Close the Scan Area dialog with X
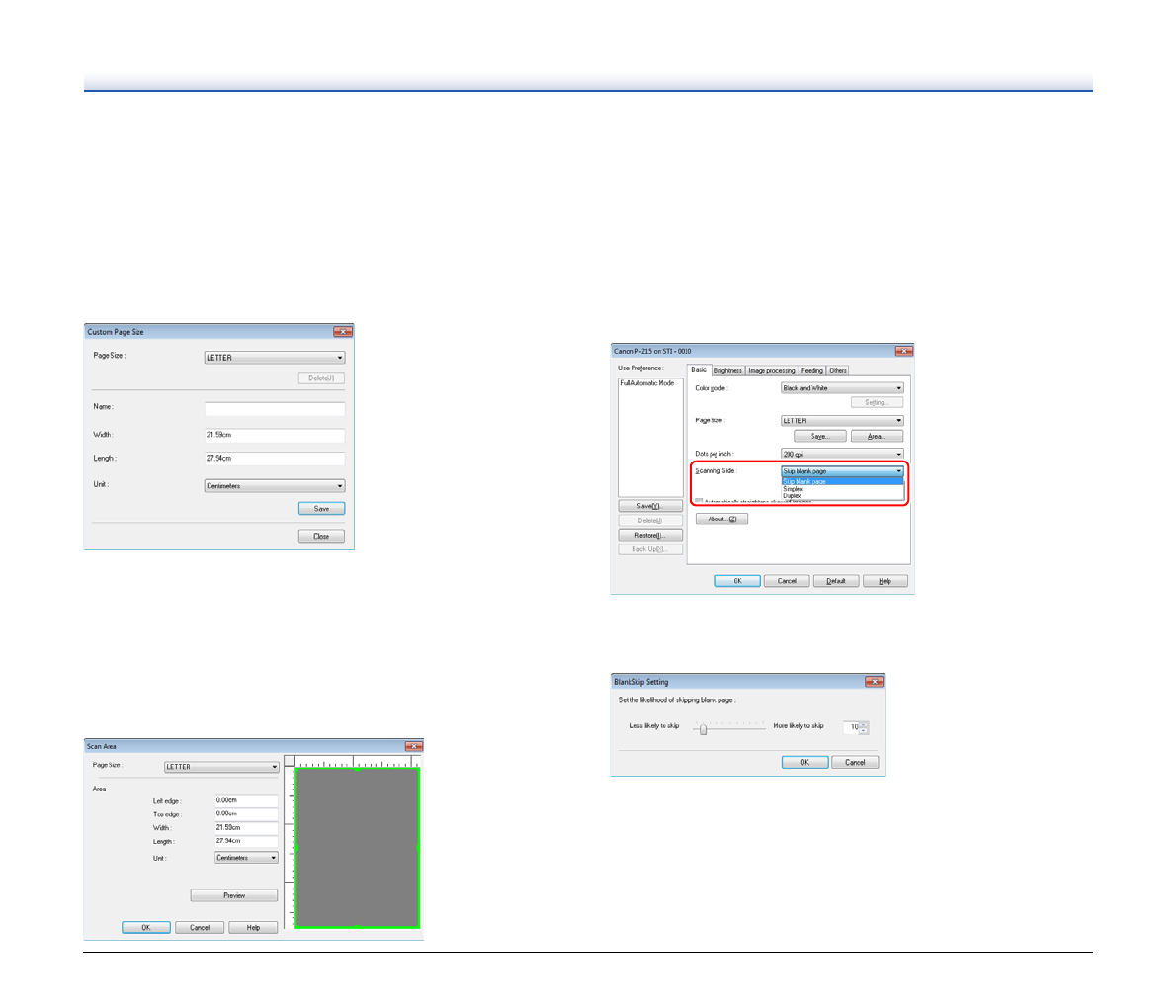The height and width of the screenshot is (1008, 1176). pos(413,746)
